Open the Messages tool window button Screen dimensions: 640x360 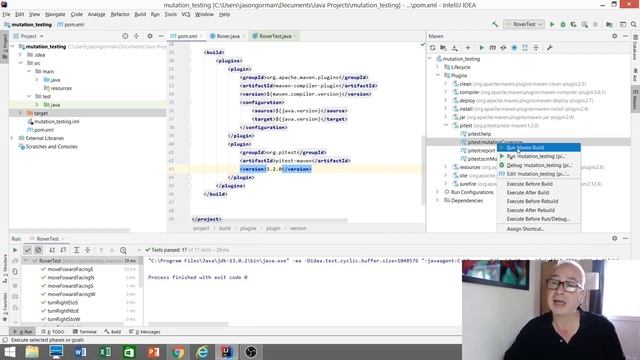(144, 332)
